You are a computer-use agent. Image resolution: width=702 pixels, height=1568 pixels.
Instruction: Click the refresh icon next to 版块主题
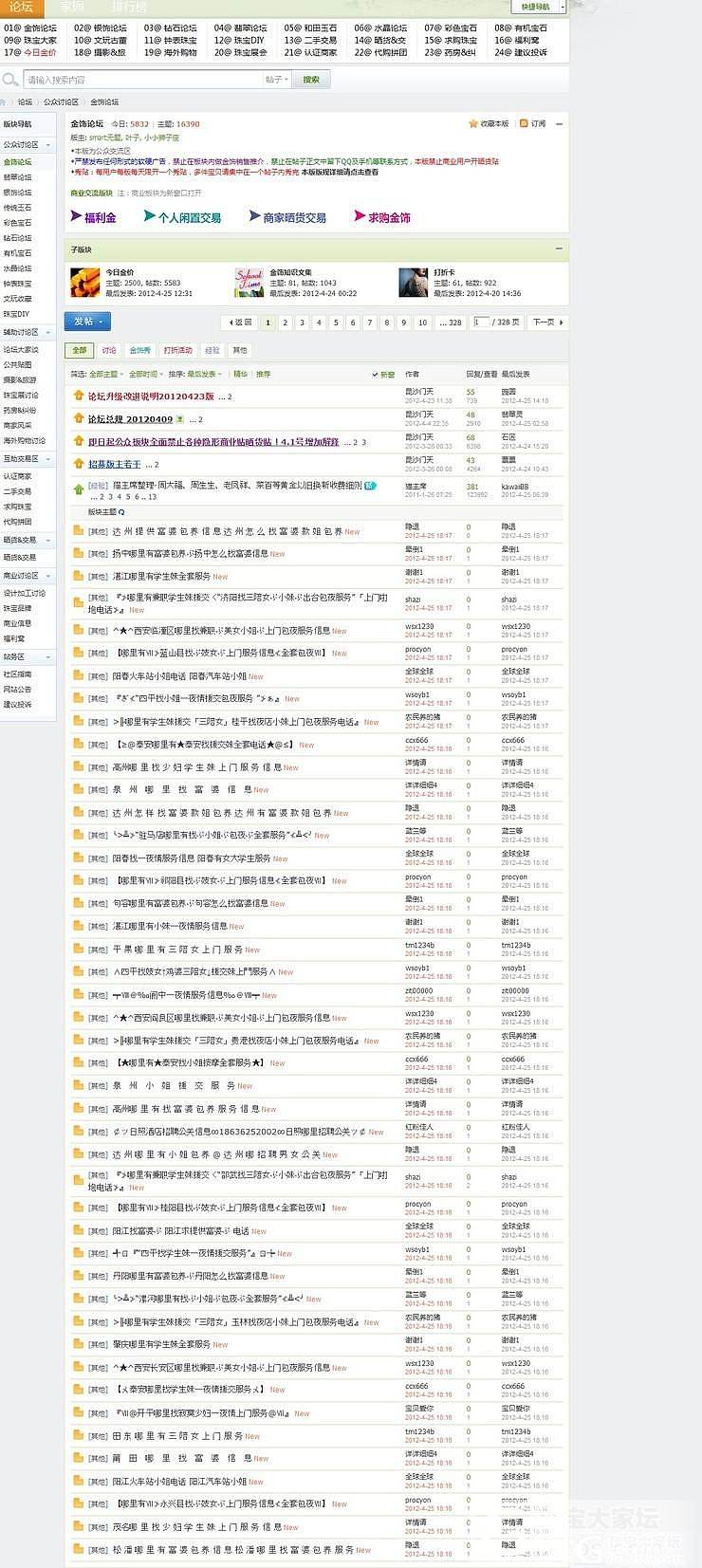pyautogui.click(x=121, y=511)
